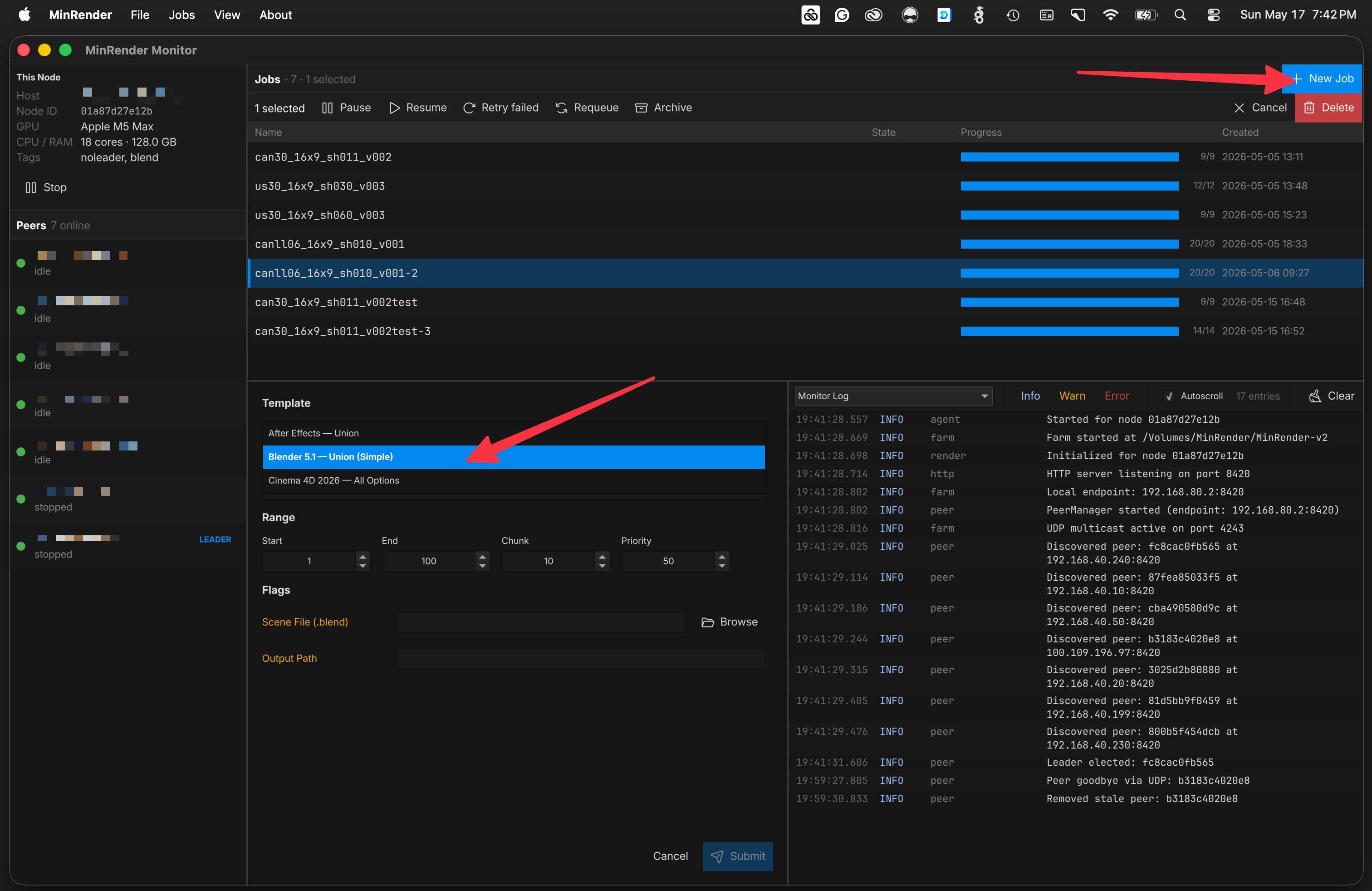
Task: Select job can30_16x9_sh011_v002
Action: (805, 157)
